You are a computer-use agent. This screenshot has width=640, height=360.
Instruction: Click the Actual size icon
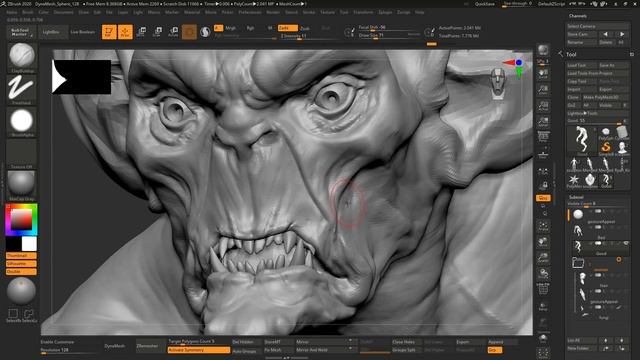click(543, 106)
